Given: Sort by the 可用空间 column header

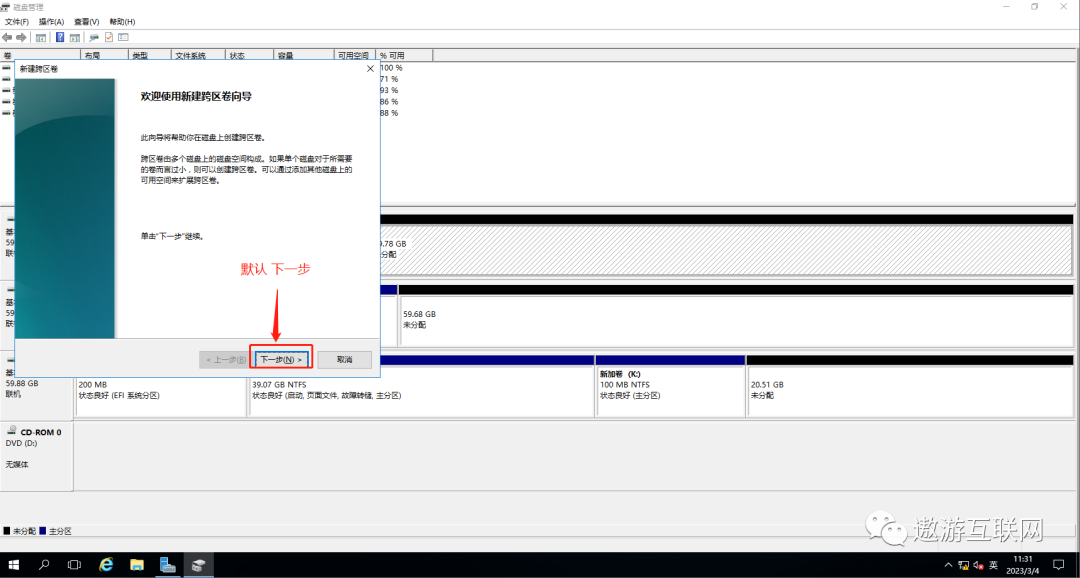Looking at the screenshot, I should (x=355, y=55).
